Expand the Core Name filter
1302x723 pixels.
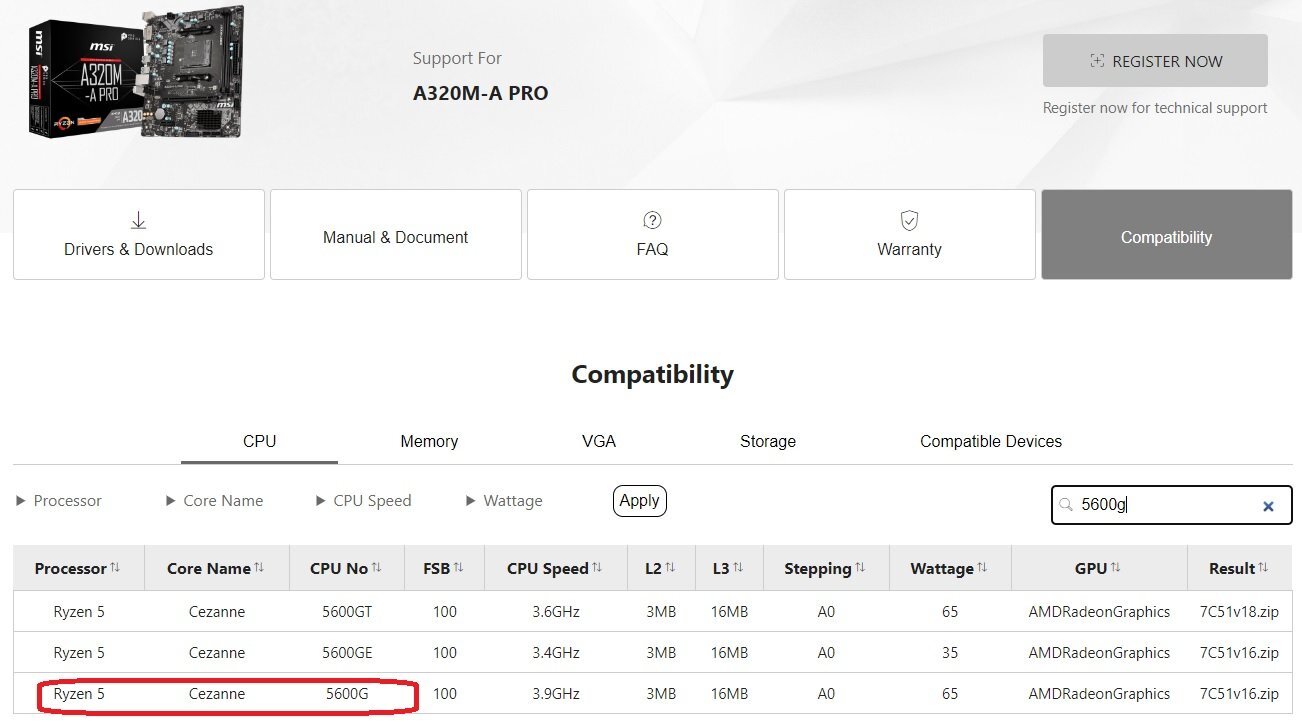(x=214, y=501)
